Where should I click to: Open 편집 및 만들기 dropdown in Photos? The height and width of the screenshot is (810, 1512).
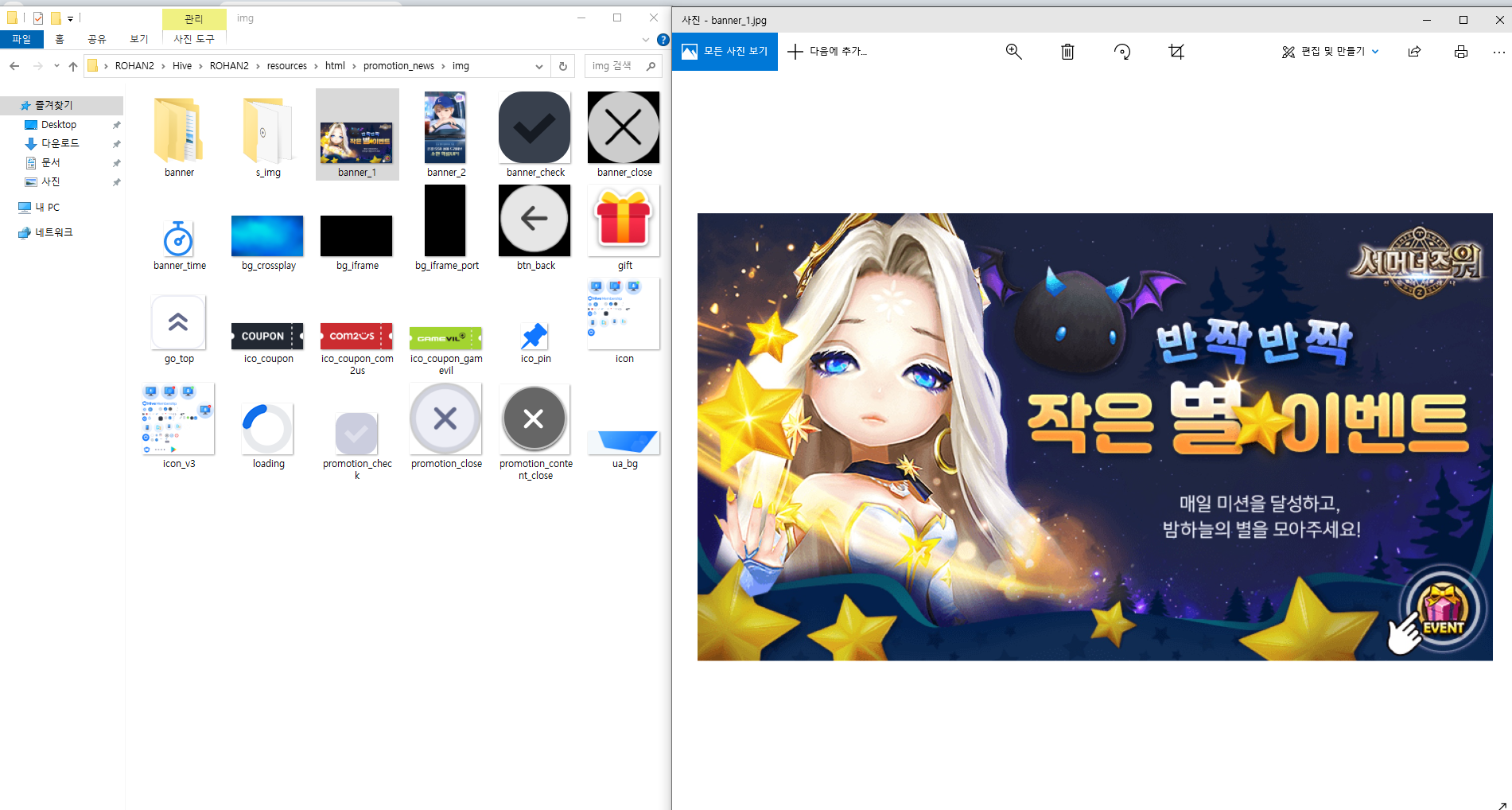(x=1330, y=52)
